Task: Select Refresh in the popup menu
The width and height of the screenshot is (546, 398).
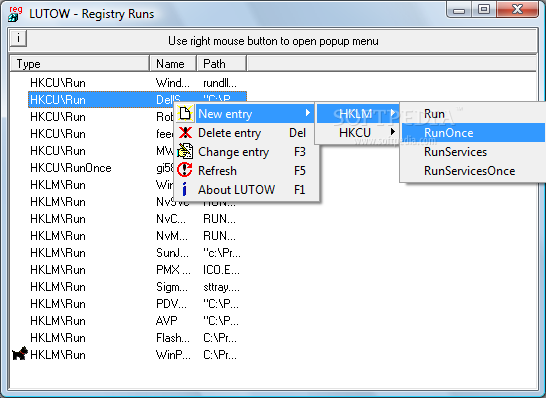Action: coord(247,171)
